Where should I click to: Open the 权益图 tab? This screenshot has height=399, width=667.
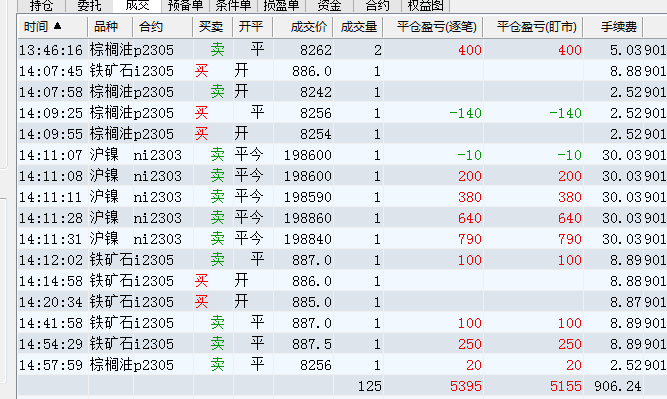(x=425, y=6)
